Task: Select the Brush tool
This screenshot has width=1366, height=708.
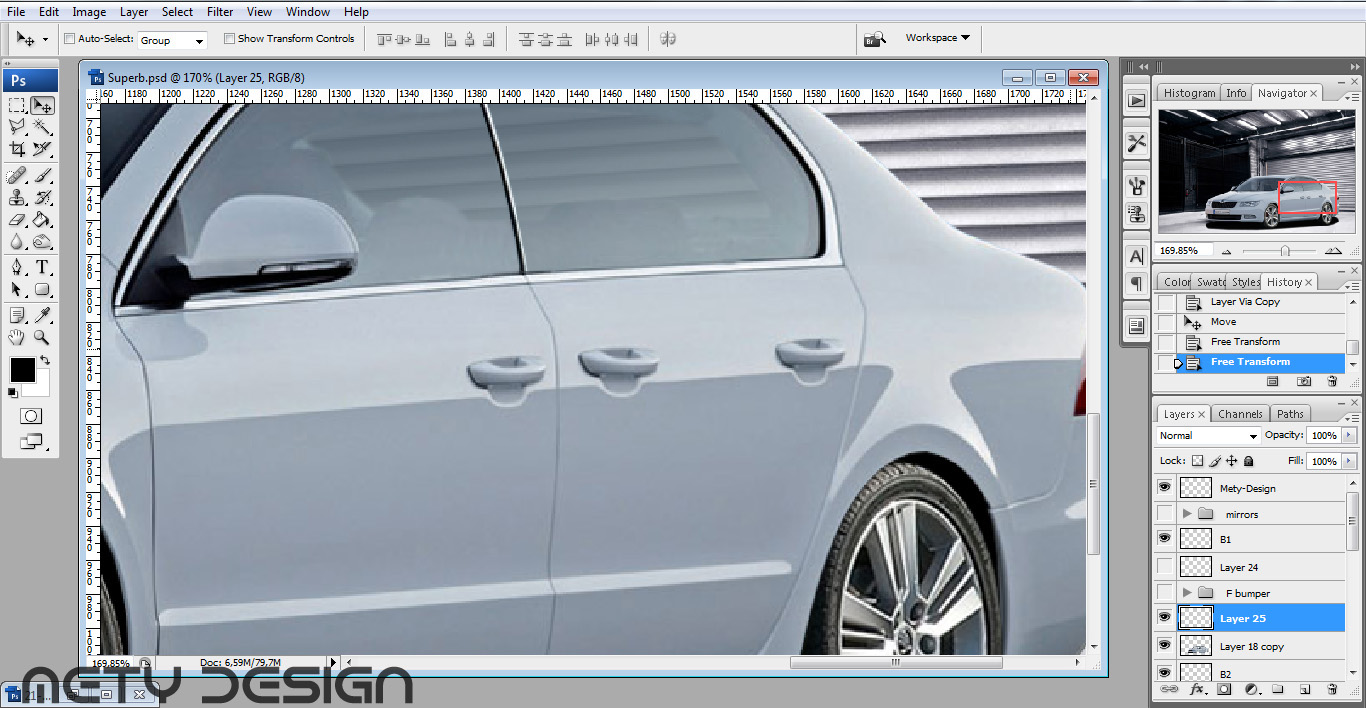Action: [x=42, y=175]
